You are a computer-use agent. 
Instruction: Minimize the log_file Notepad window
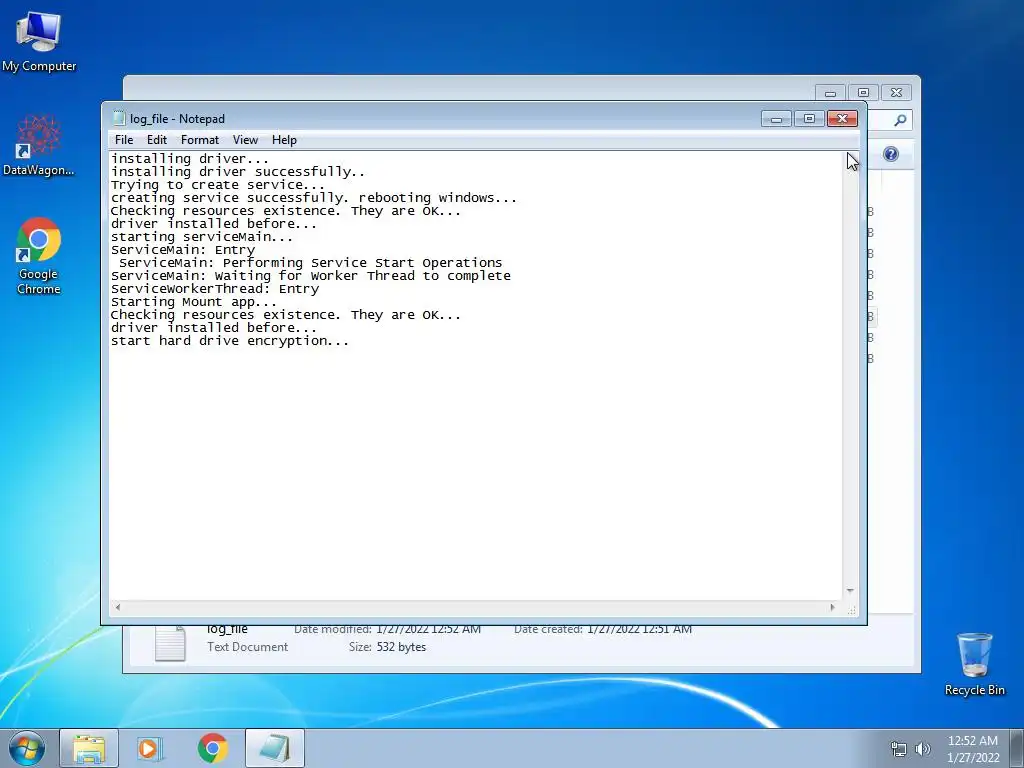click(776, 119)
